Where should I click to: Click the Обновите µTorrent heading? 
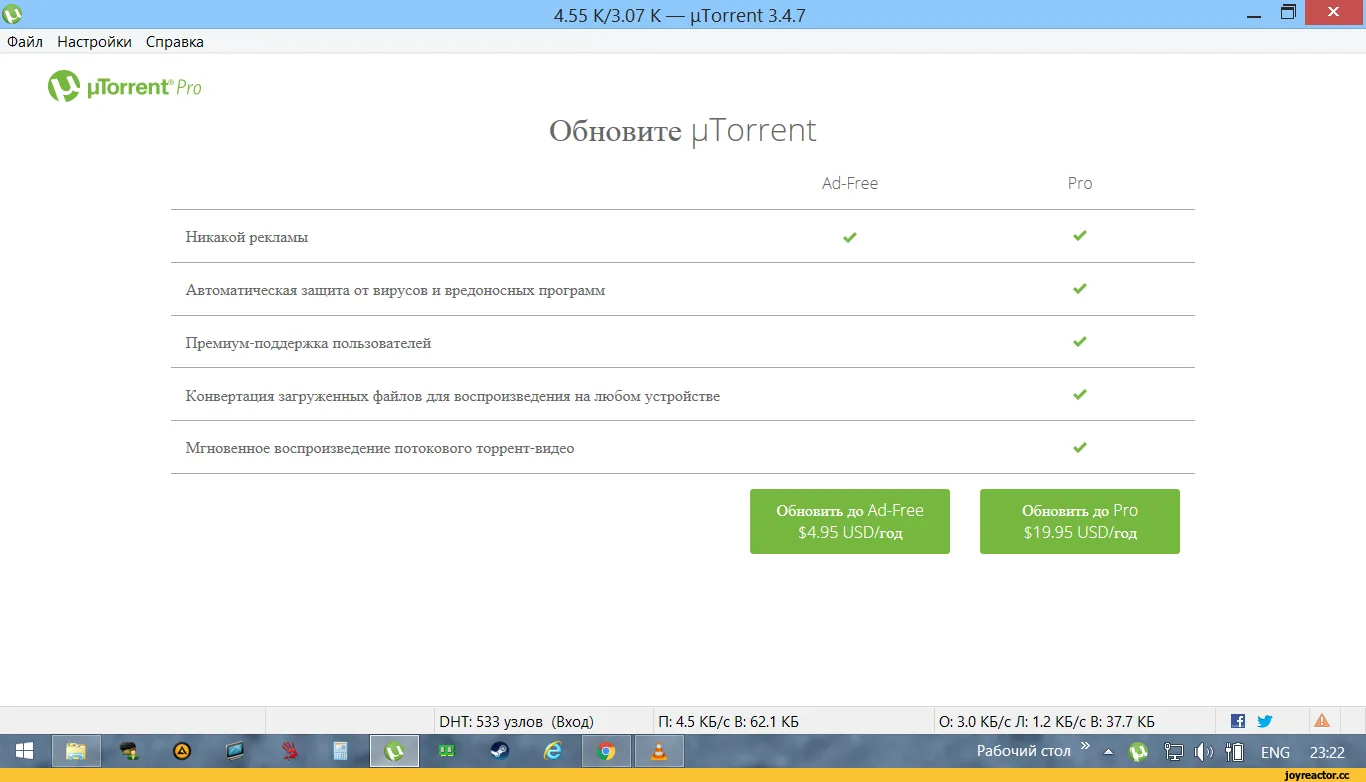coord(683,131)
